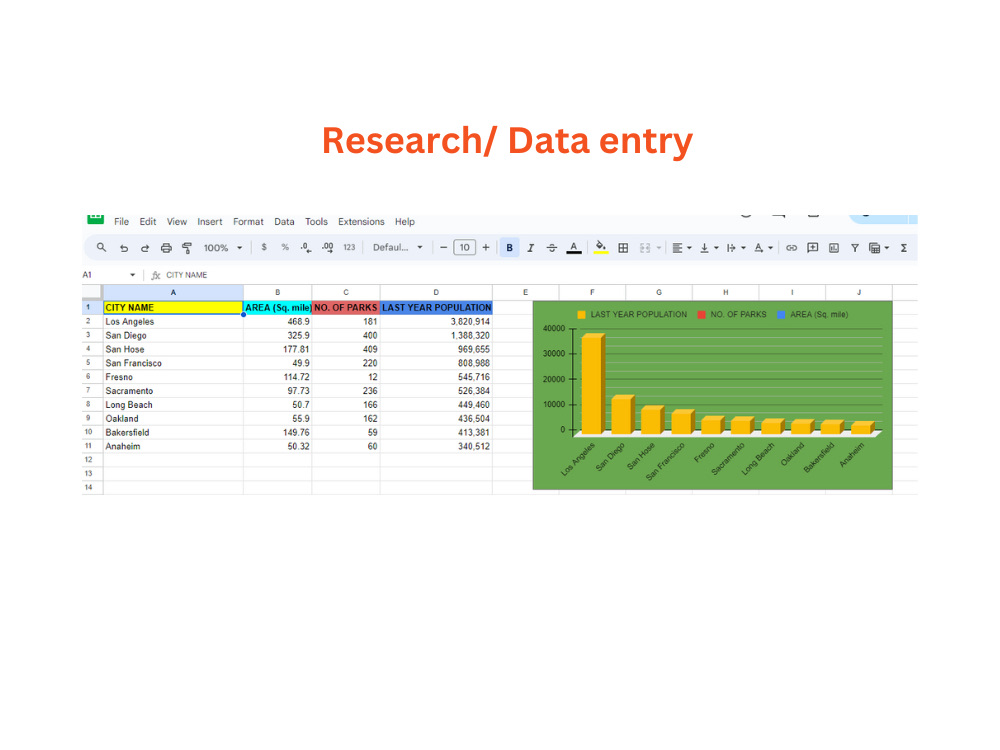This screenshot has height=750, width=1000.
Task: Open the Extensions menu
Action: click(361, 221)
